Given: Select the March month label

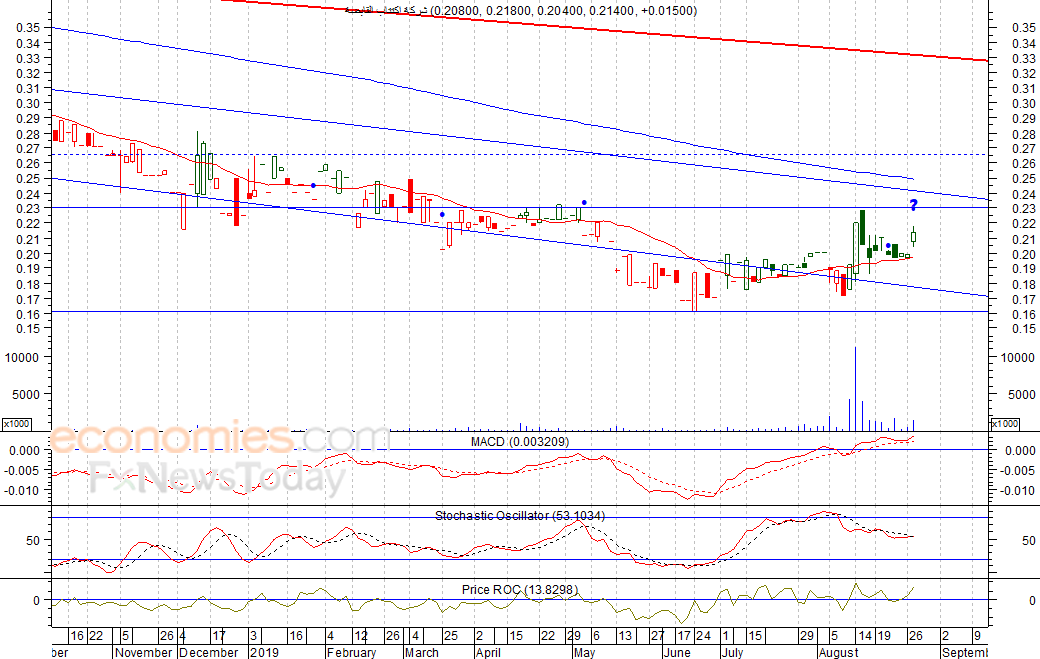Looking at the screenshot, I should [x=422, y=652].
